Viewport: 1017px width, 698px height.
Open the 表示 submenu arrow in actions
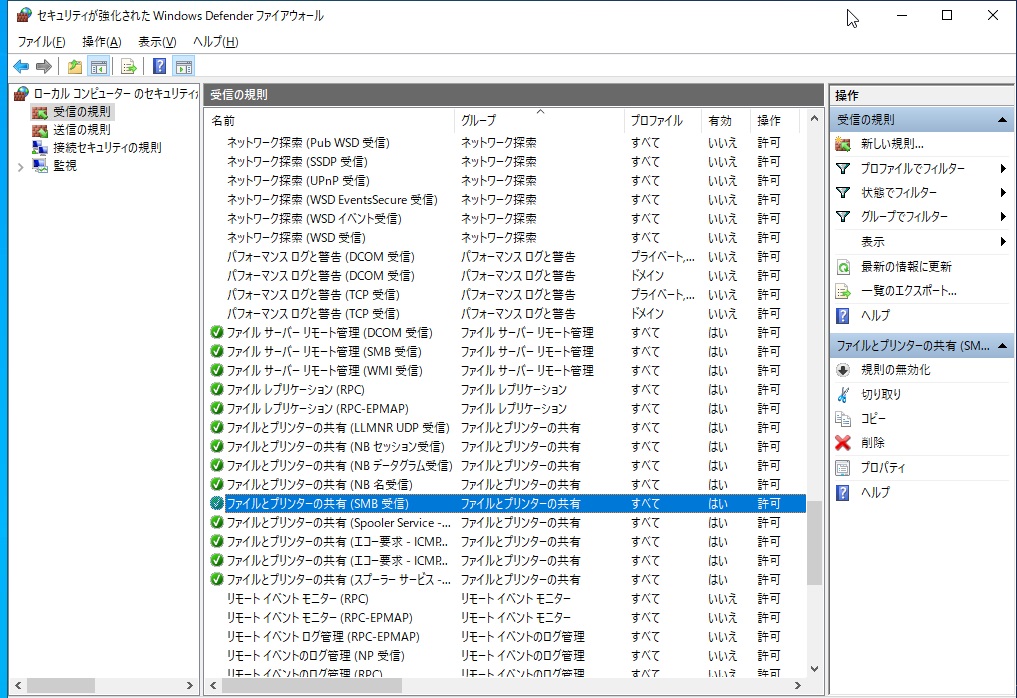(x=1003, y=241)
